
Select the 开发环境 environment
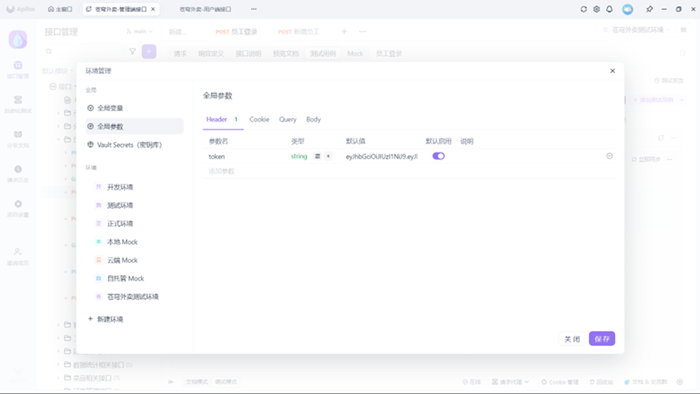tap(134, 187)
